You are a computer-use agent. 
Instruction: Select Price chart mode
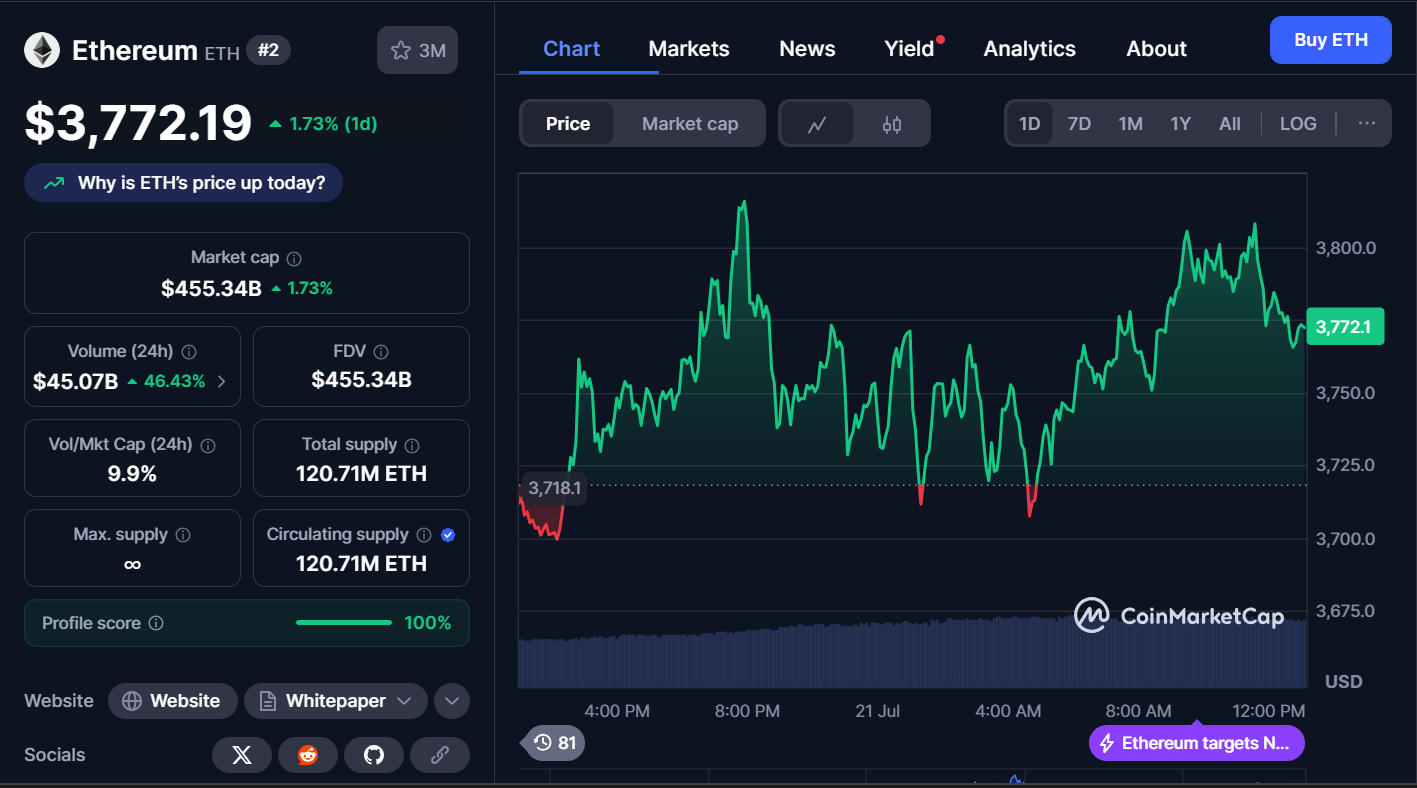pyautogui.click(x=568, y=124)
